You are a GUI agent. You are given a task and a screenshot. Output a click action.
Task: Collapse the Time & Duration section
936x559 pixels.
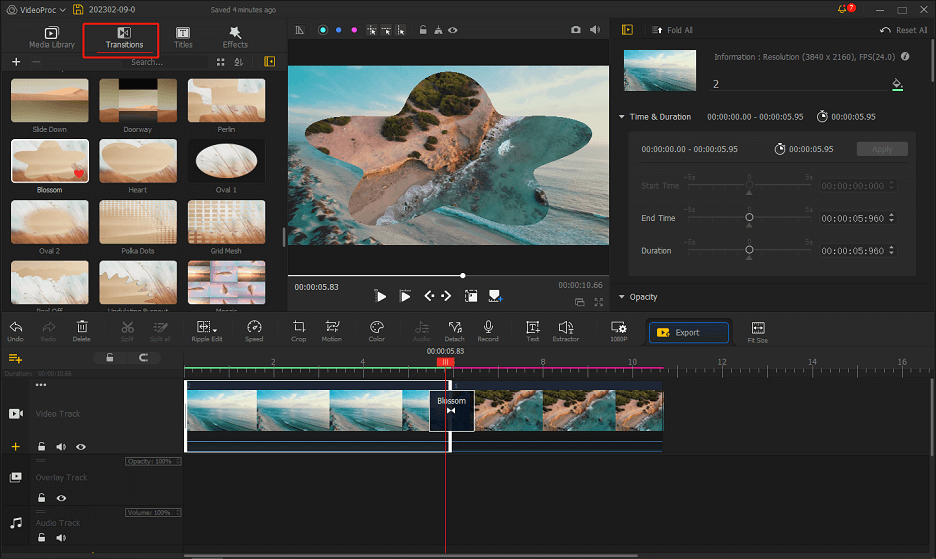(621, 117)
